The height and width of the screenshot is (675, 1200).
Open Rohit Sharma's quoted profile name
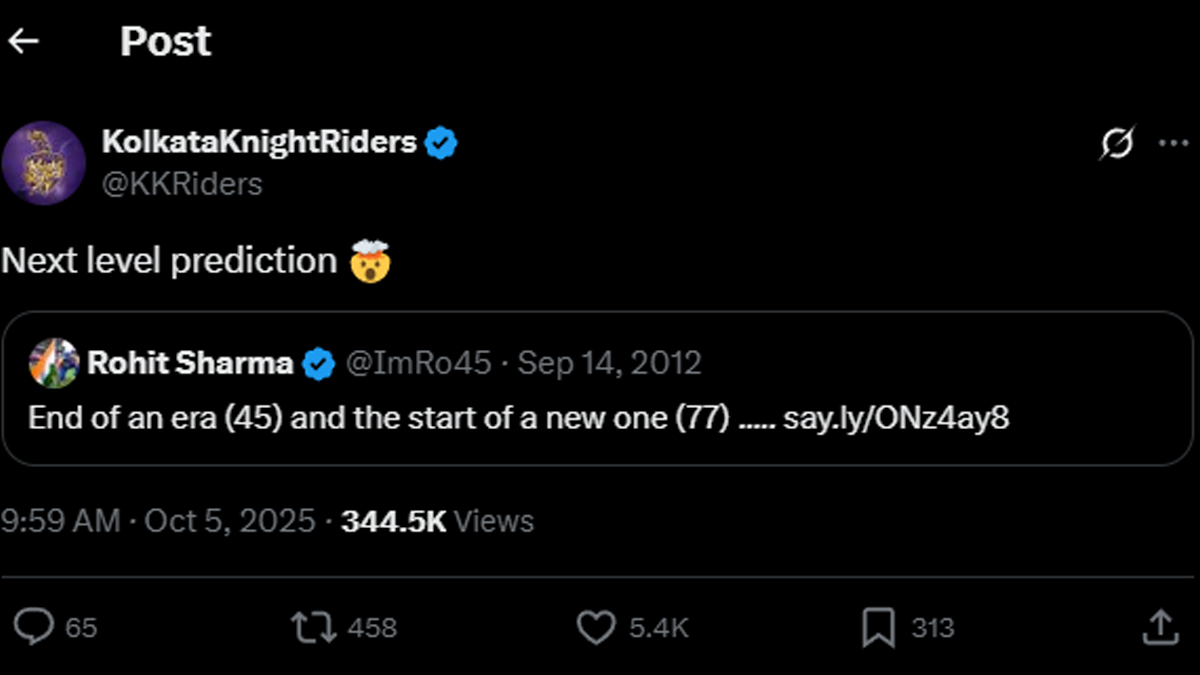point(190,363)
